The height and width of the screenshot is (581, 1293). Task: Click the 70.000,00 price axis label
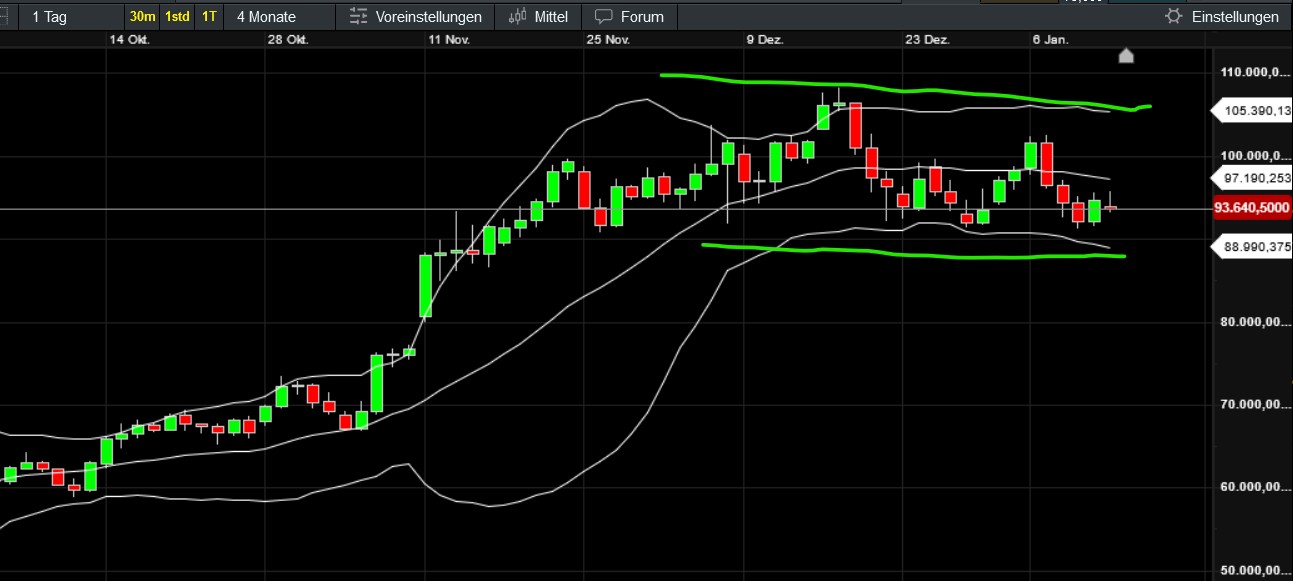(1257, 404)
